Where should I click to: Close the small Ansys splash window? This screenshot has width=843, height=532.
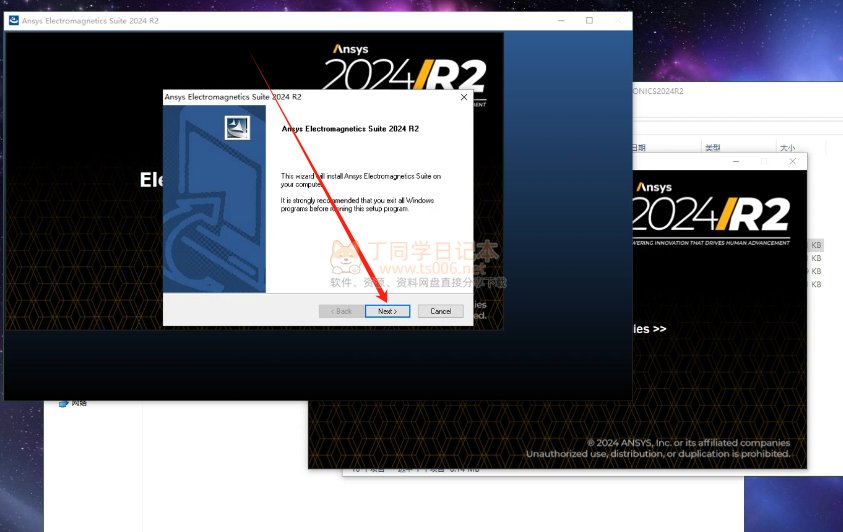(x=792, y=161)
